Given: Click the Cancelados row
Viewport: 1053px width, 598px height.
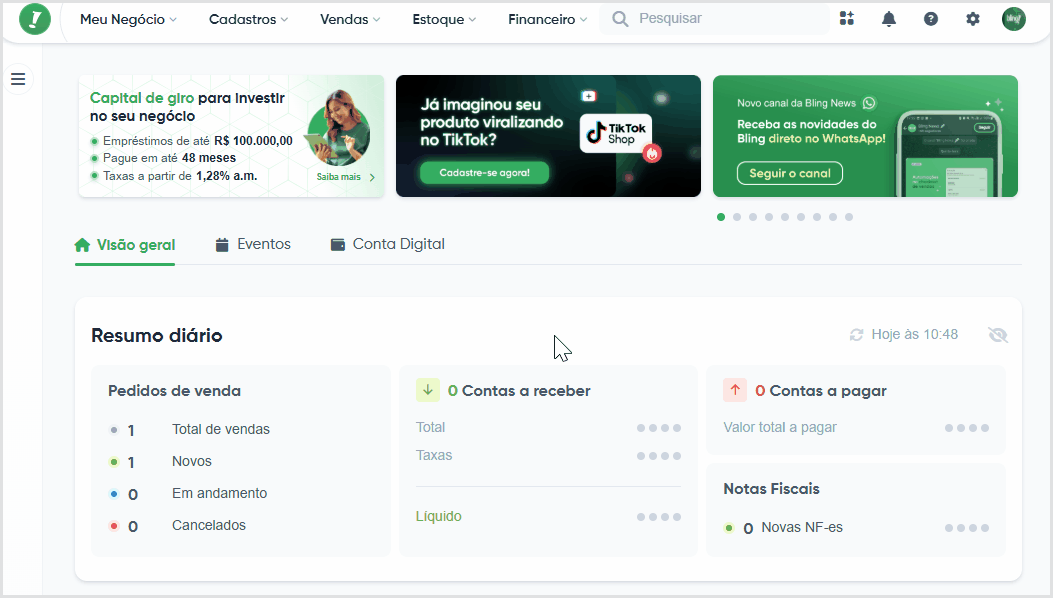Looking at the screenshot, I should [178, 525].
